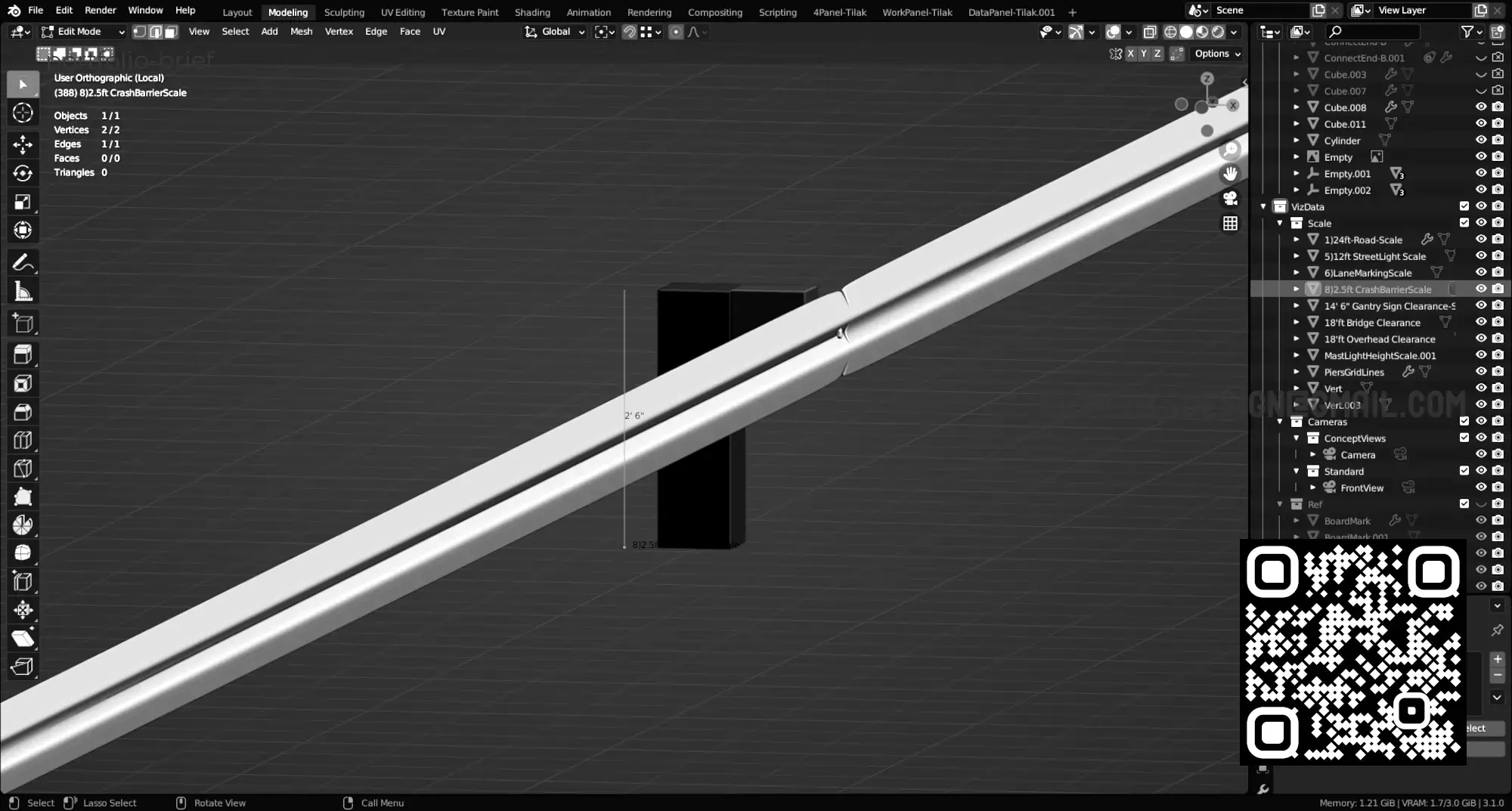Click the outliner search field
This screenshot has width=1512, height=811.
[1373, 32]
